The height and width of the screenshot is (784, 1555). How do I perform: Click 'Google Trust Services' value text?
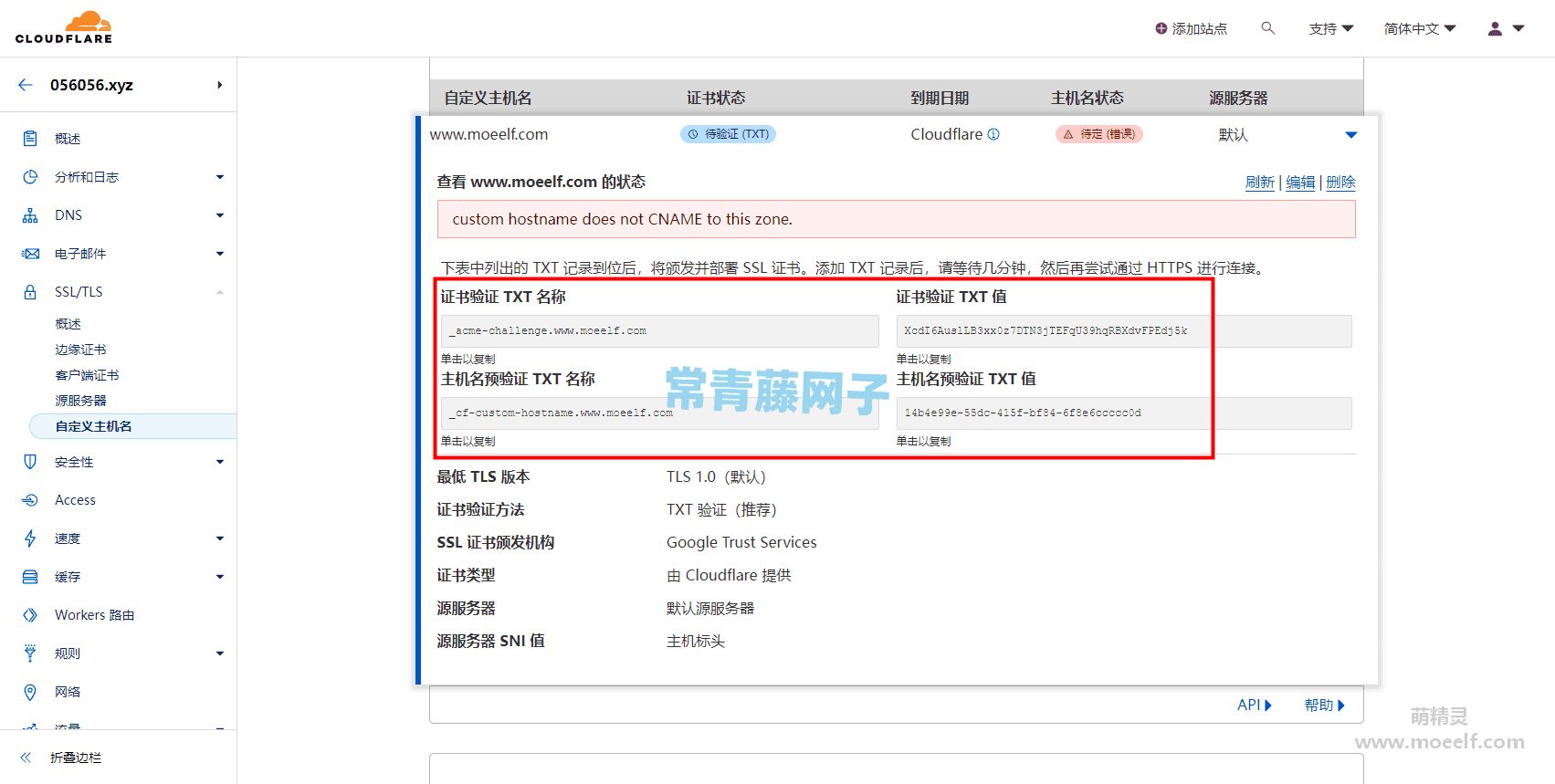tap(741, 542)
